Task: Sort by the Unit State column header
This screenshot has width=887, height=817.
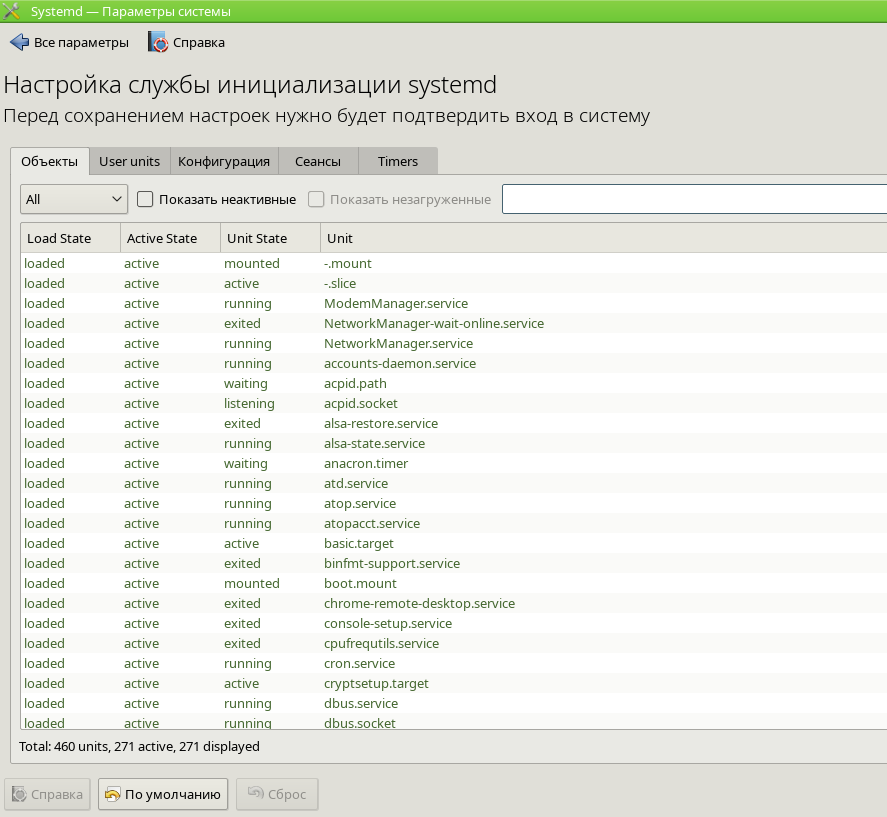Action: pos(270,238)
